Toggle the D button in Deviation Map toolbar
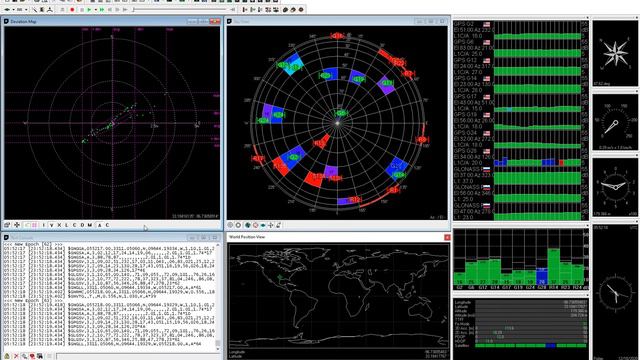 click(82, 225)
